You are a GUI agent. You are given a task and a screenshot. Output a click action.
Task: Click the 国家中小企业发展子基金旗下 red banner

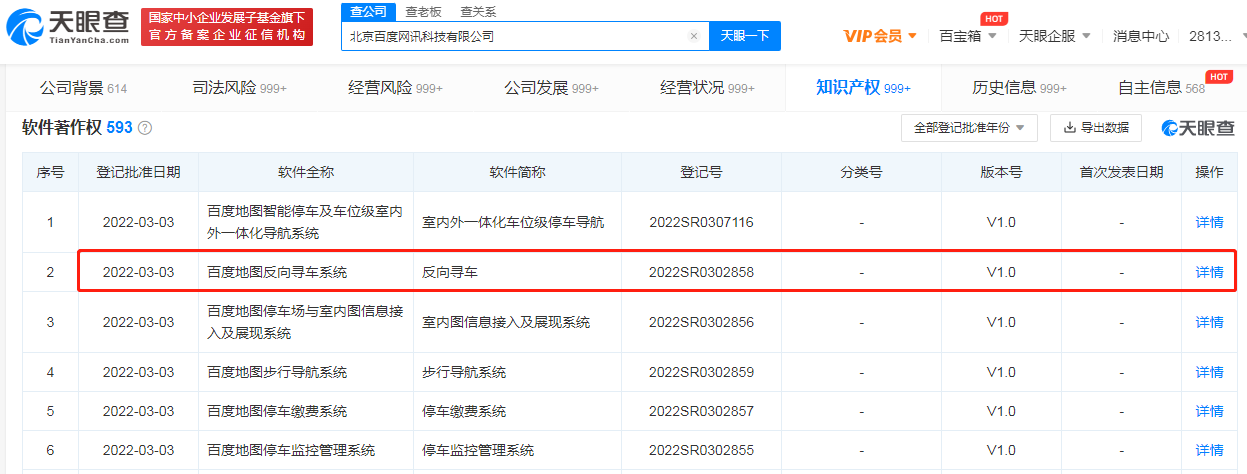(x=225, y=27)
